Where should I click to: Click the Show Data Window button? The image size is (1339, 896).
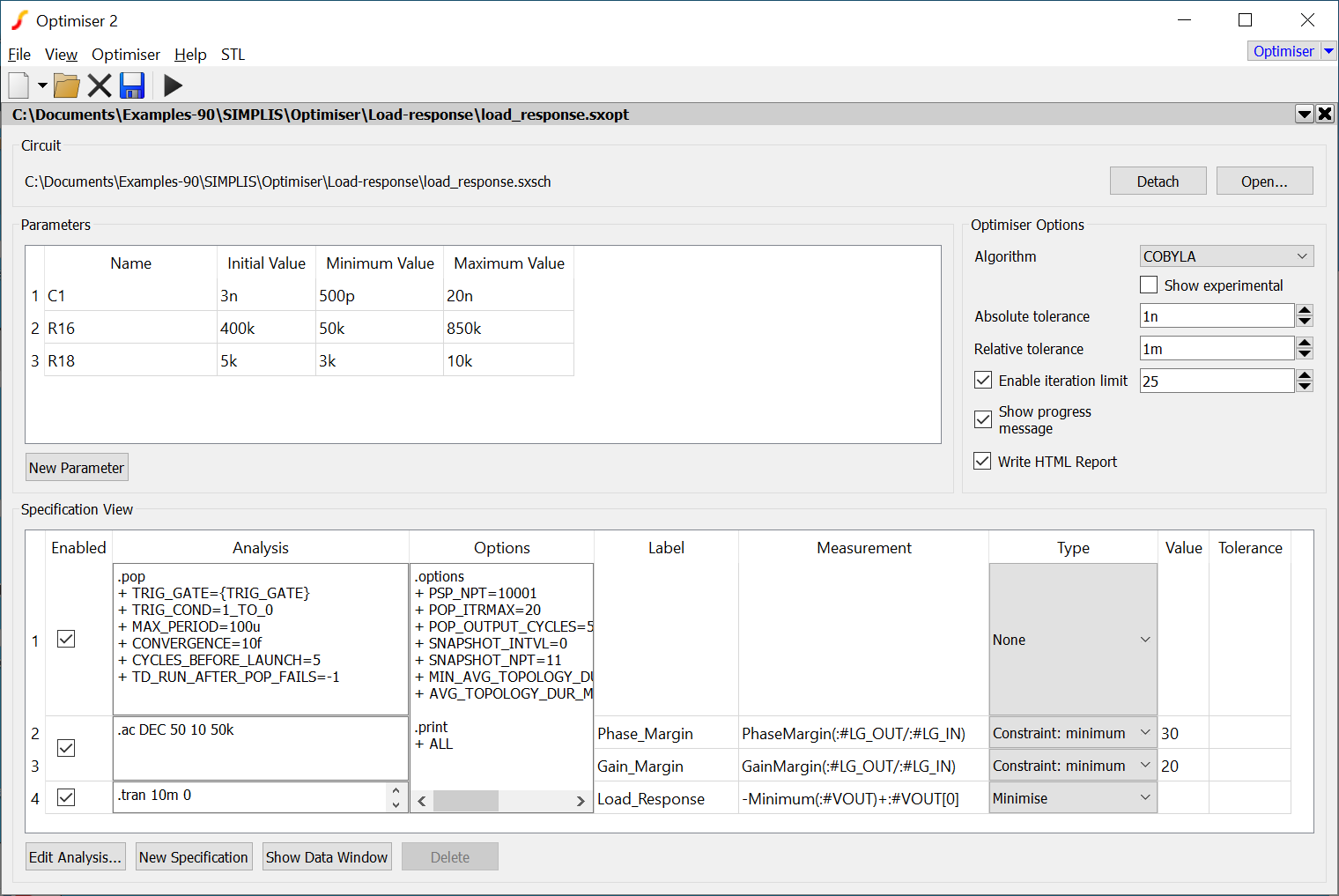click(327, 857)
